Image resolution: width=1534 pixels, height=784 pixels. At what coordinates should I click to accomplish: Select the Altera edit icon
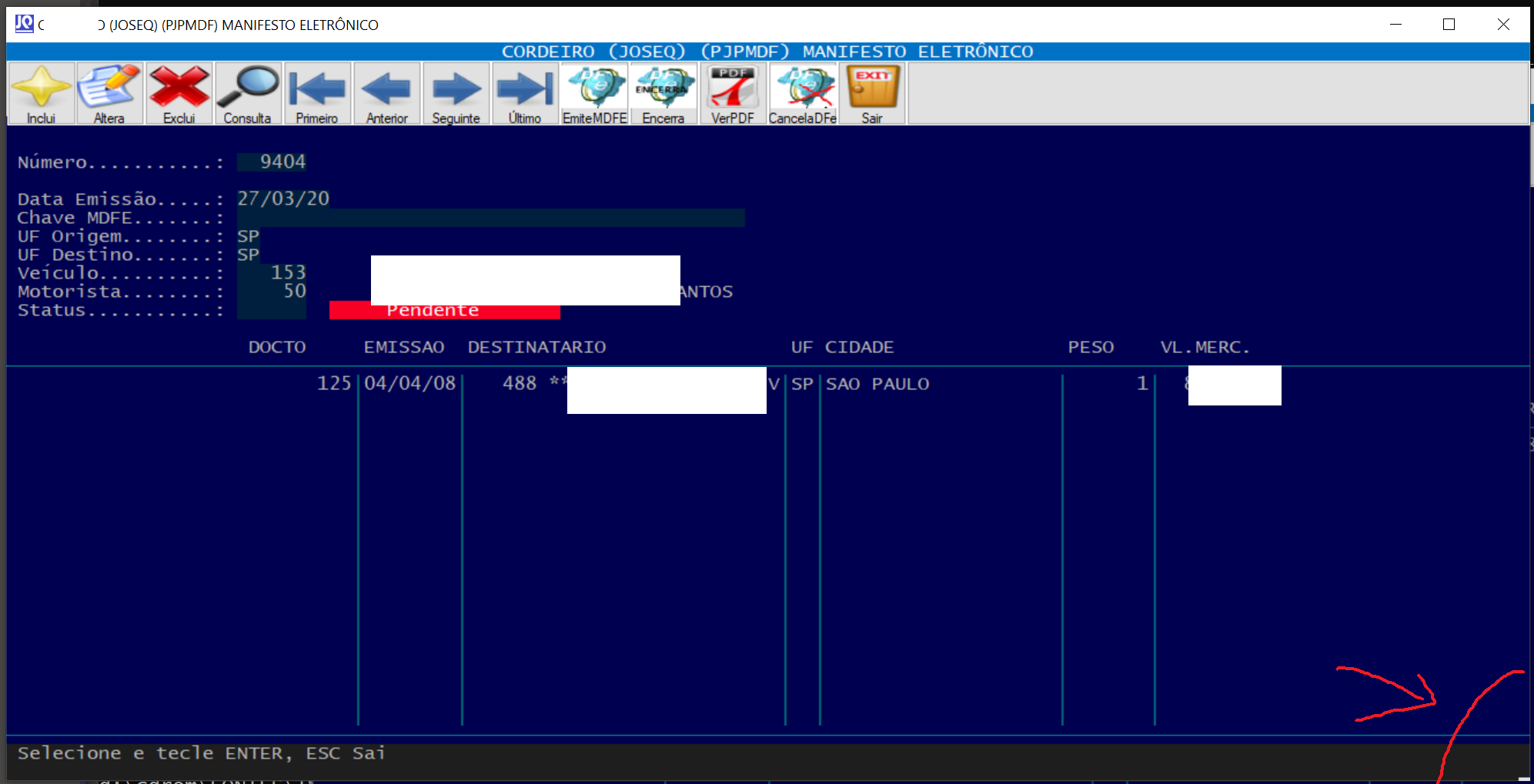109,93
